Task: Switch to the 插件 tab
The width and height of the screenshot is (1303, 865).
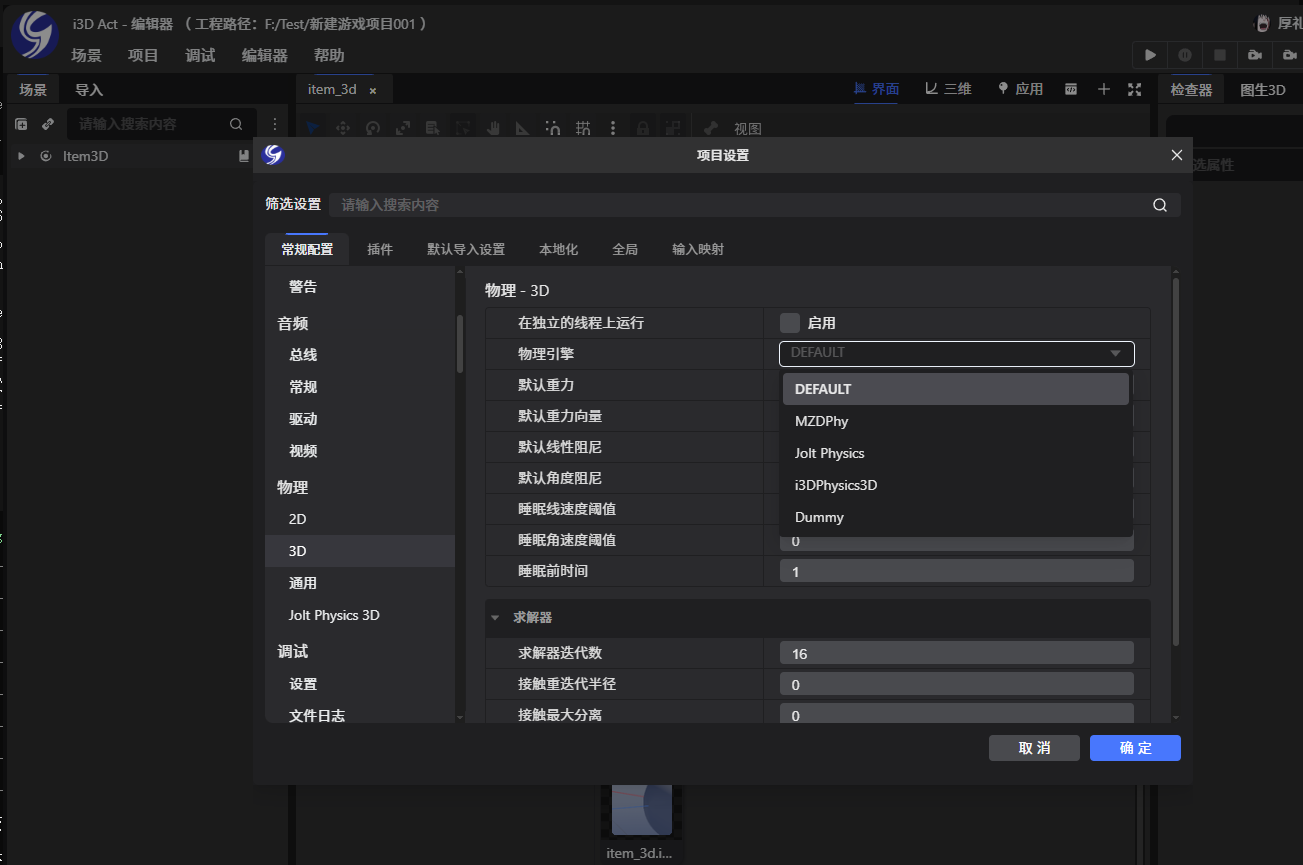Action: (x=380, y=249)
